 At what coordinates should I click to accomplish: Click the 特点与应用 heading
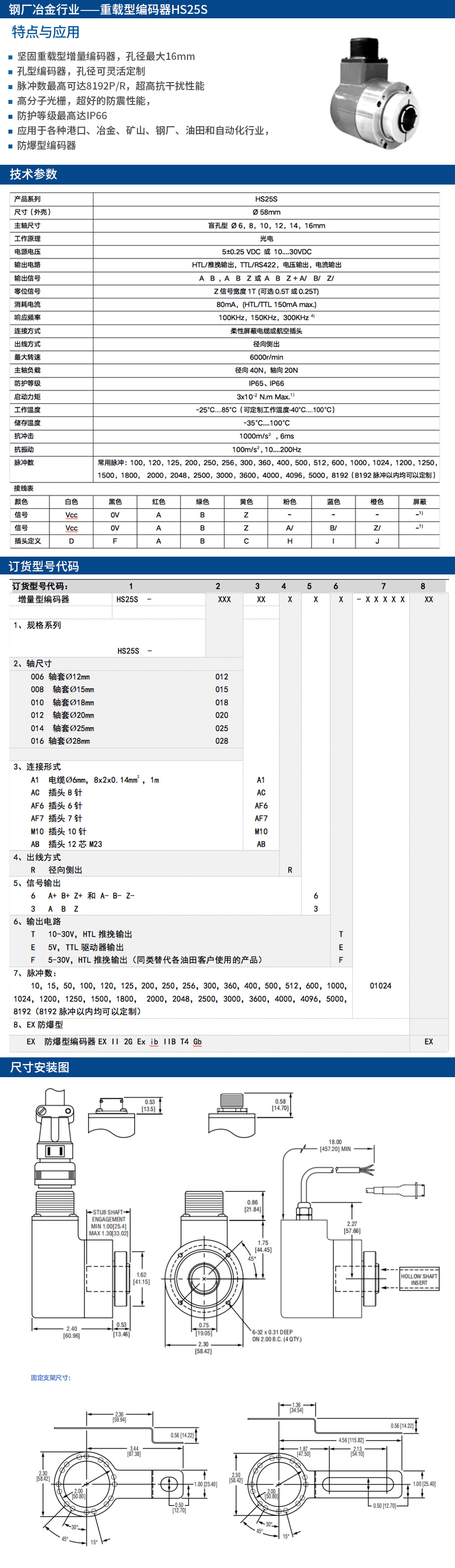[x=45, y=32]
